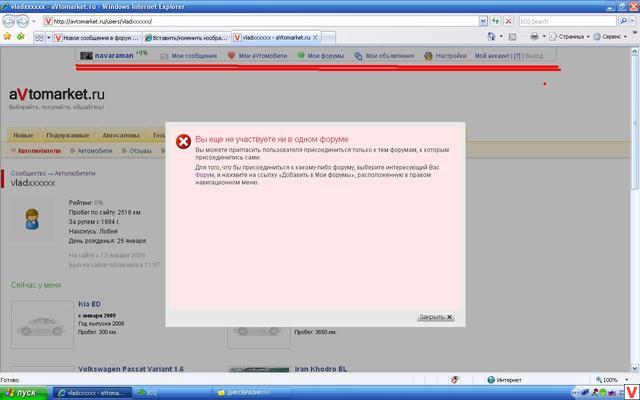Switch to vladxxxxxx - aVtoma... taskbar window
This screenshot has height=400, width=640.
[92, 393]
